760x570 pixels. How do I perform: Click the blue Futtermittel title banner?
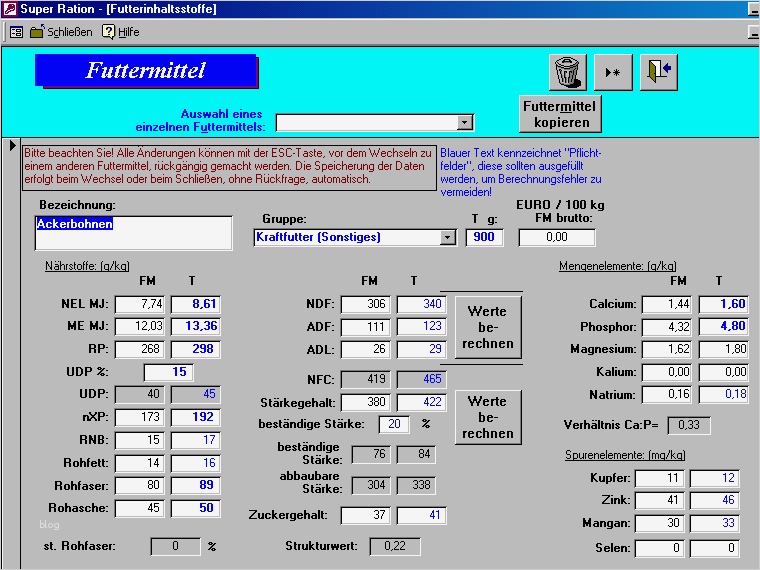(145, 70)
